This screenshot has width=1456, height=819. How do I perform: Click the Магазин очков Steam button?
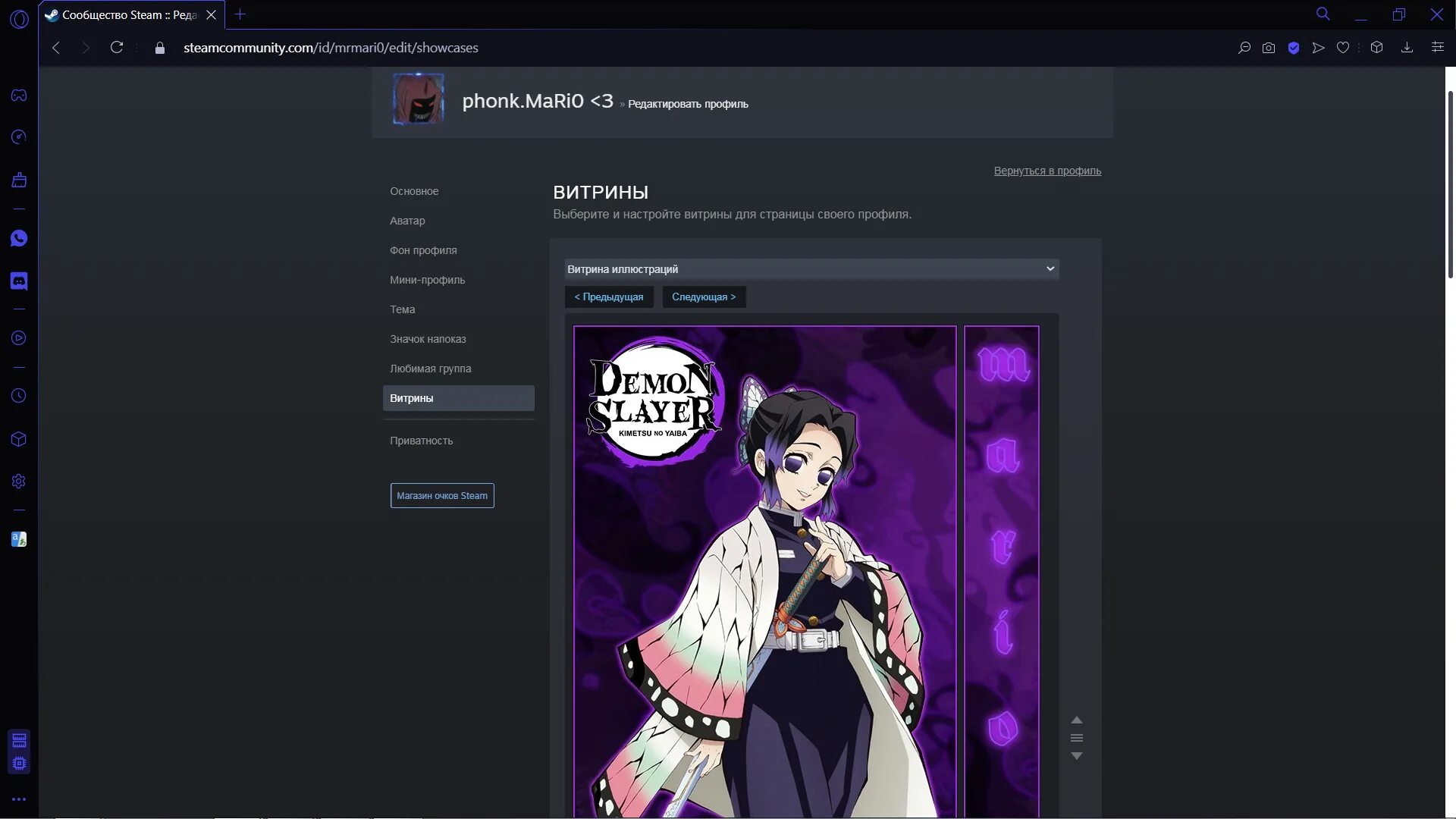[442, 496]
